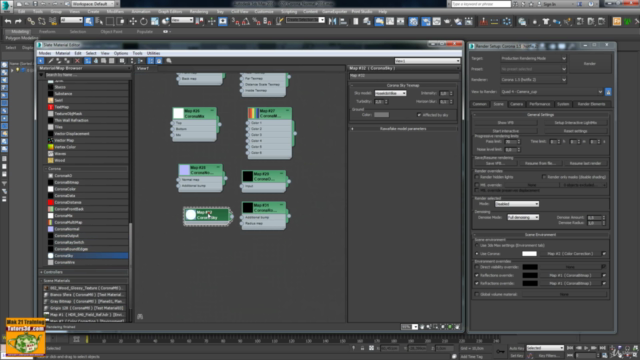The height and width of the screenshot is (360, 640).
Task: Open the Target rendering mode dropdown
Action: pyautogui.click(x=533, y=58)
